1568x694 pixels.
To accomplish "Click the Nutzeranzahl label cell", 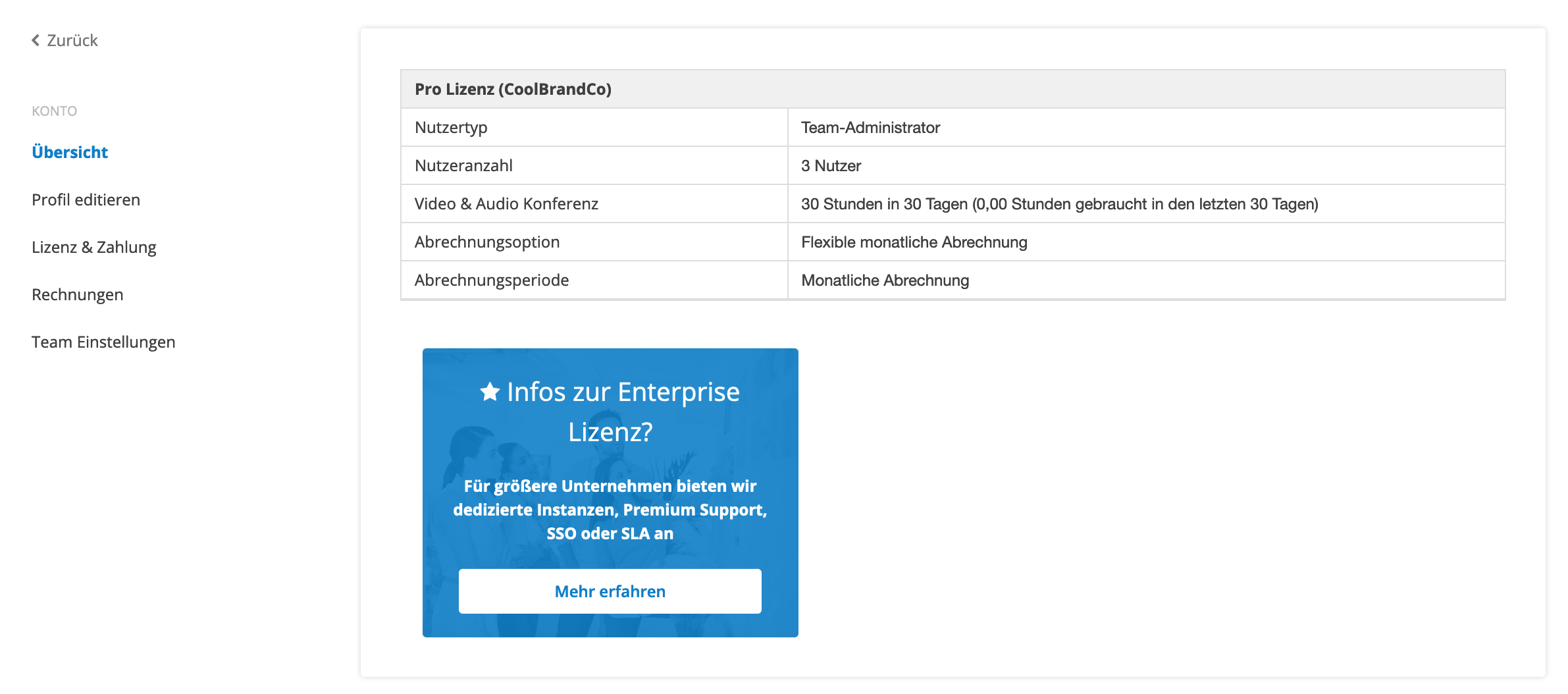I will tap(594, 165).
